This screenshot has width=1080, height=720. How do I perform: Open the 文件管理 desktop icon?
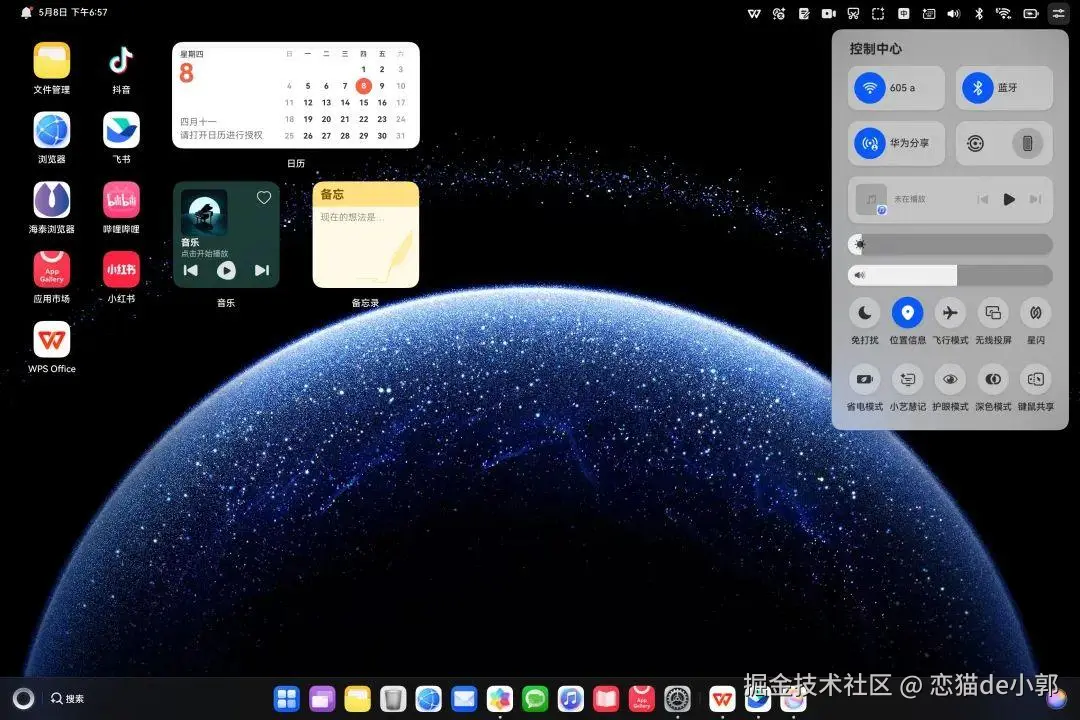point(52,61)
